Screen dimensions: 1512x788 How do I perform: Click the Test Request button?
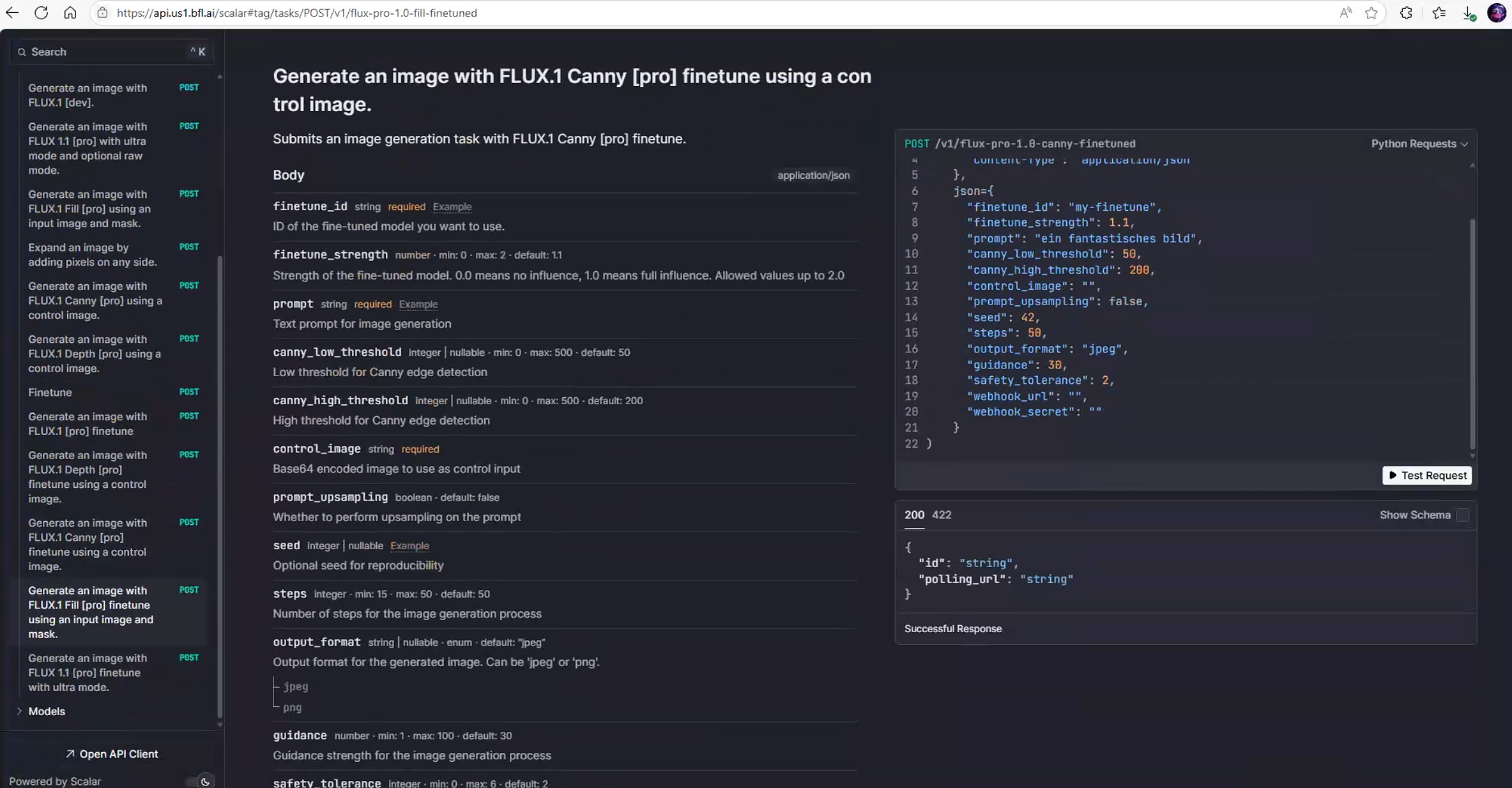[1427, 476]
